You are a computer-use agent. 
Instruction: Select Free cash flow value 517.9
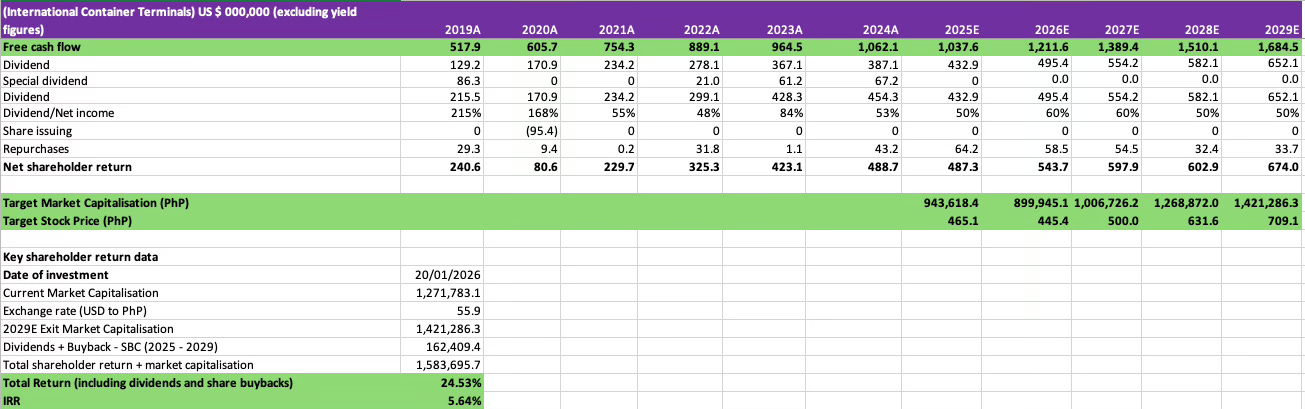pyautogui.click(x=467, y=46)
